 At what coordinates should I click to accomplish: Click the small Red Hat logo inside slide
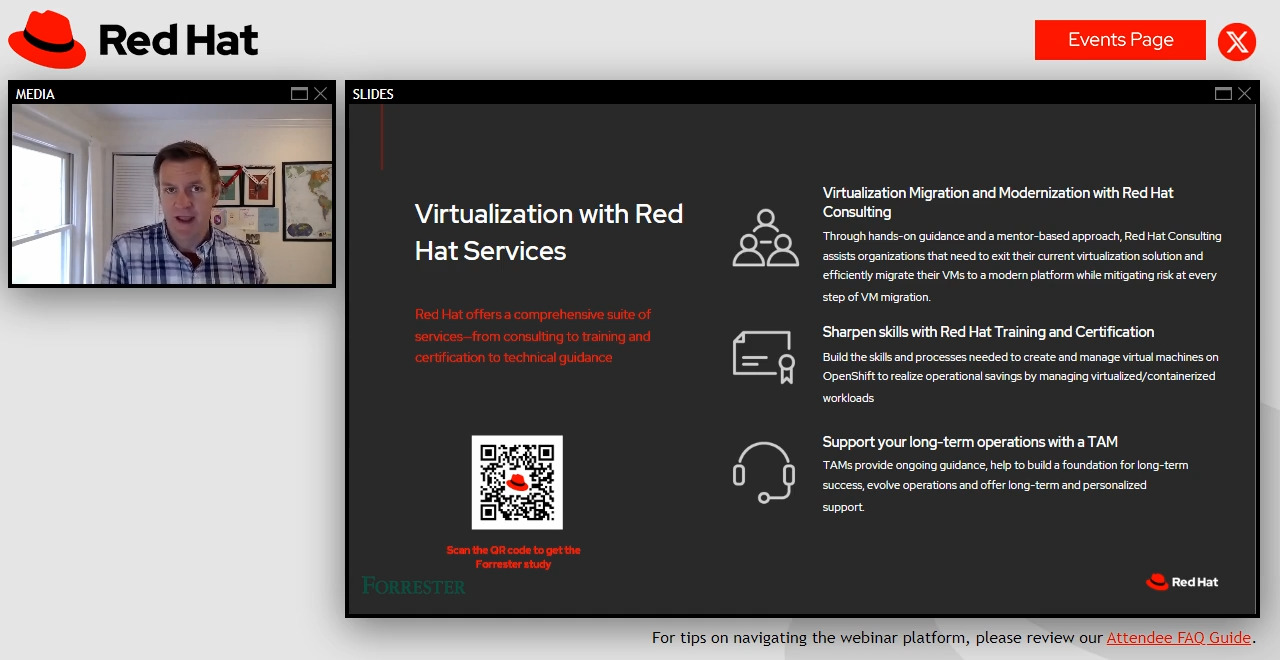tap(1182, 582)
